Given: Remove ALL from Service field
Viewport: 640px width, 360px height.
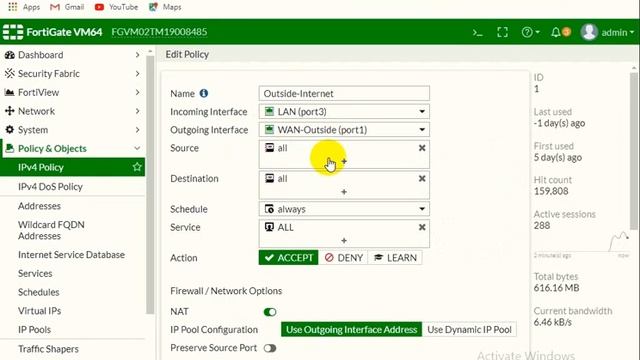Looking at the screenshot, I should click(422, 227).
